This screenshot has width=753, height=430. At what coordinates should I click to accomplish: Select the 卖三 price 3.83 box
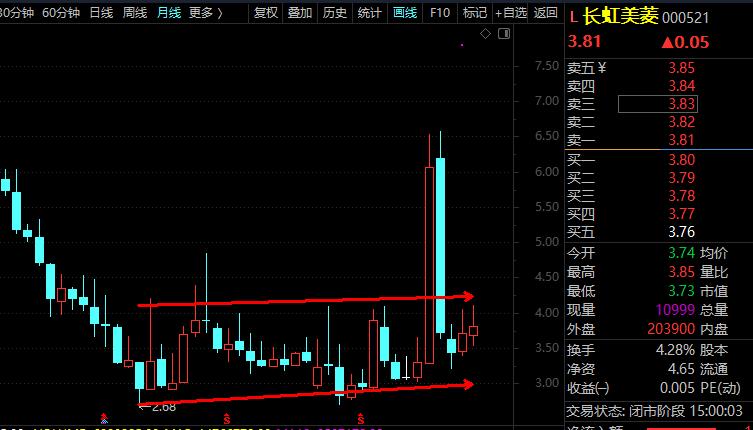[x=657, y=104]
